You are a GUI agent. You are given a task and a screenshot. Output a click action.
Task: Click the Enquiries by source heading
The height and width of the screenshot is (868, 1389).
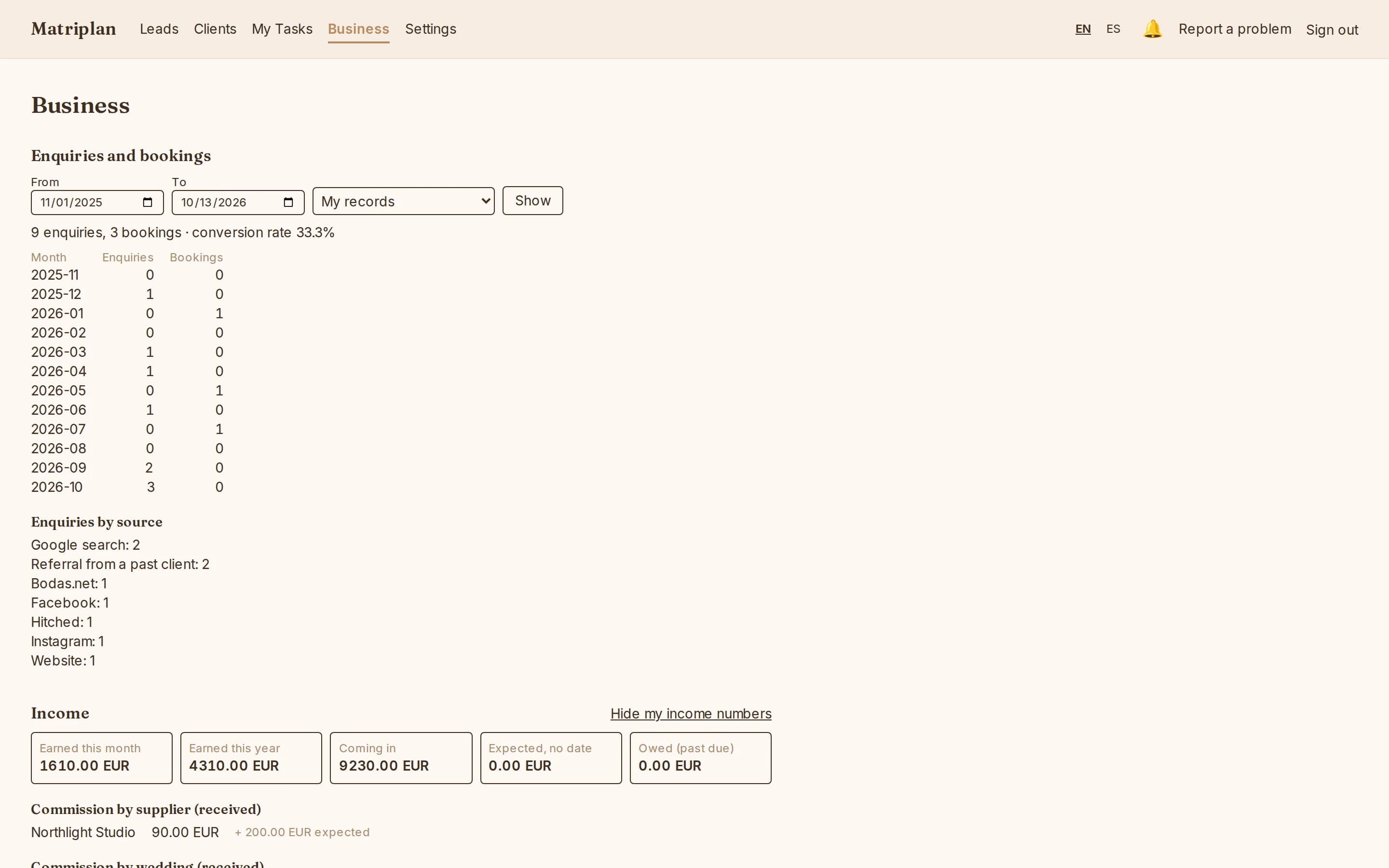(x=96, y=522)
